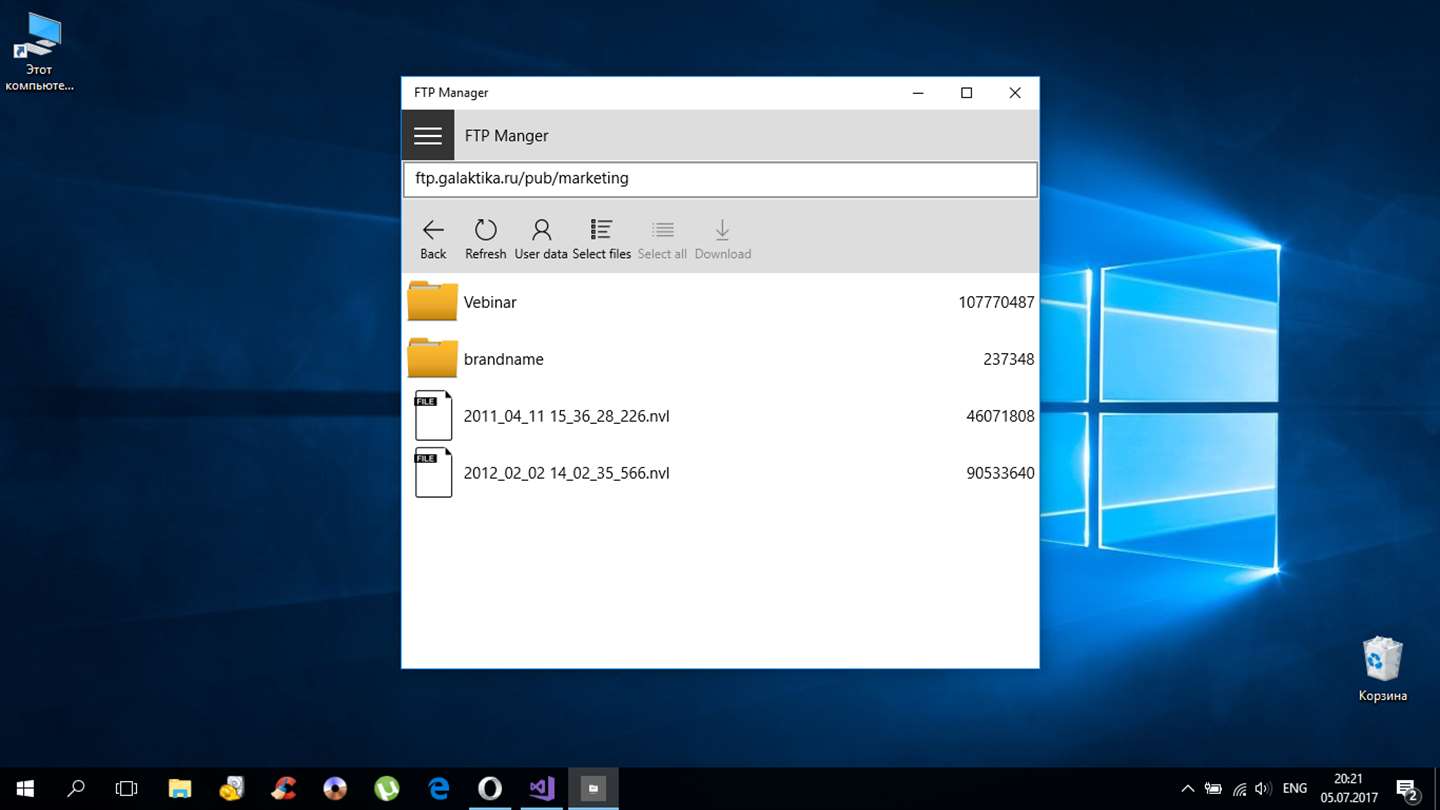
Task: Open the Action Center notifications
Action: tap(1407, 789)
